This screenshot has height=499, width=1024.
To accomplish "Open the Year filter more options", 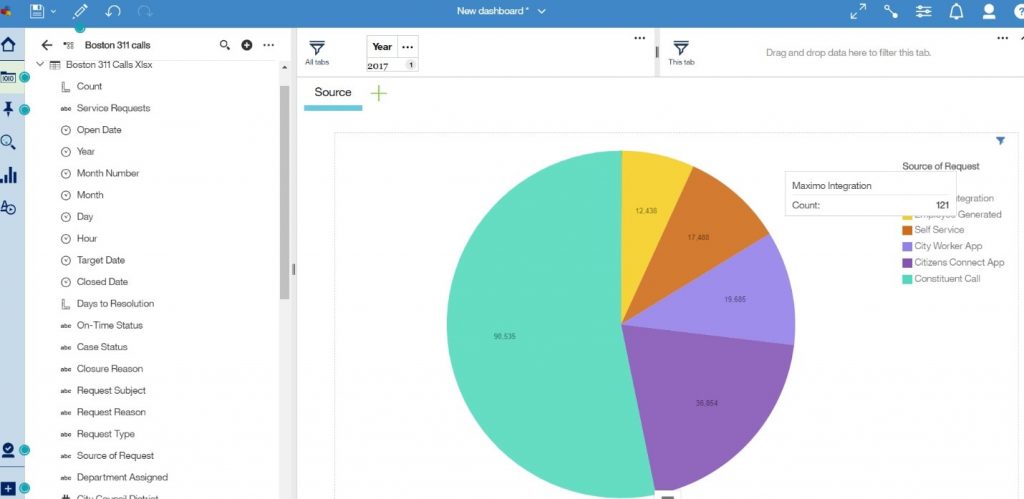I will (407, 47).
